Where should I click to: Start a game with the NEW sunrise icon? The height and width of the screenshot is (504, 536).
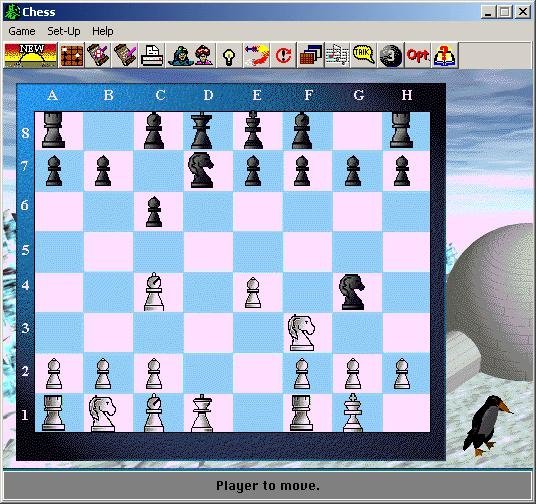click(x=31, y=55)
